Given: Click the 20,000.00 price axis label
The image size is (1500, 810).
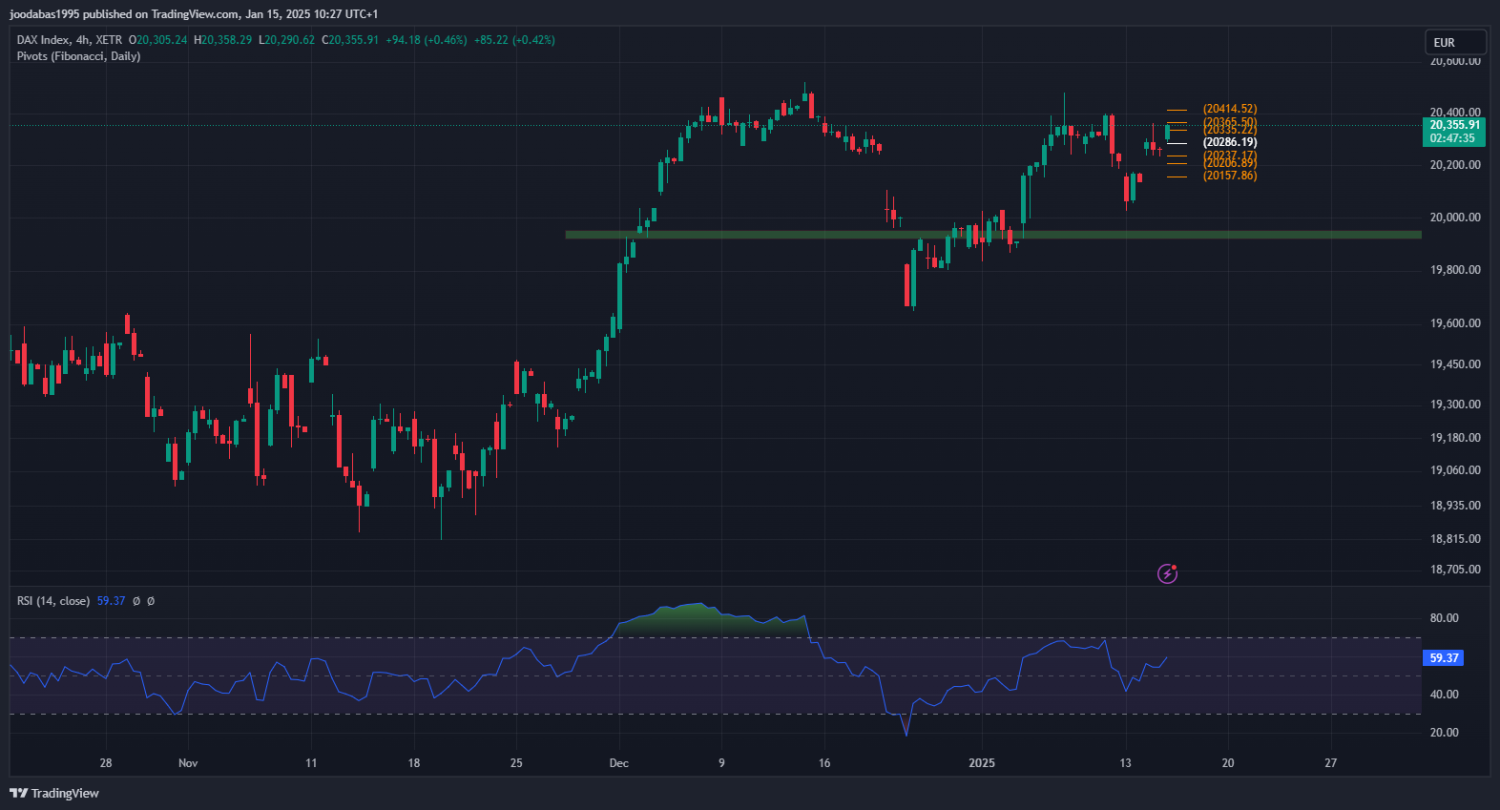Looking at the screenshot, I should pos(1454,218).
